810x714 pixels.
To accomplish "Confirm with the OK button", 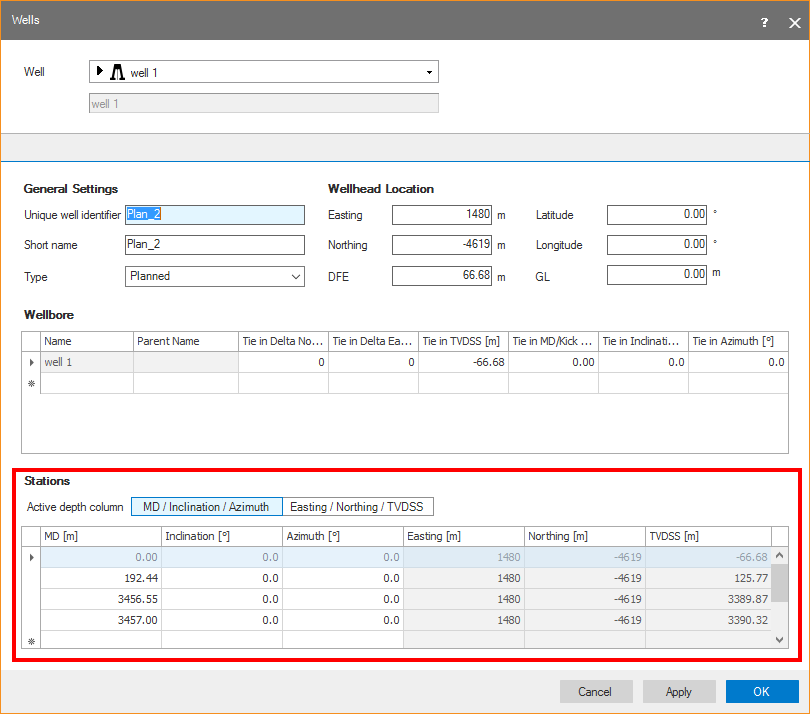I will [x=762, y=692].
